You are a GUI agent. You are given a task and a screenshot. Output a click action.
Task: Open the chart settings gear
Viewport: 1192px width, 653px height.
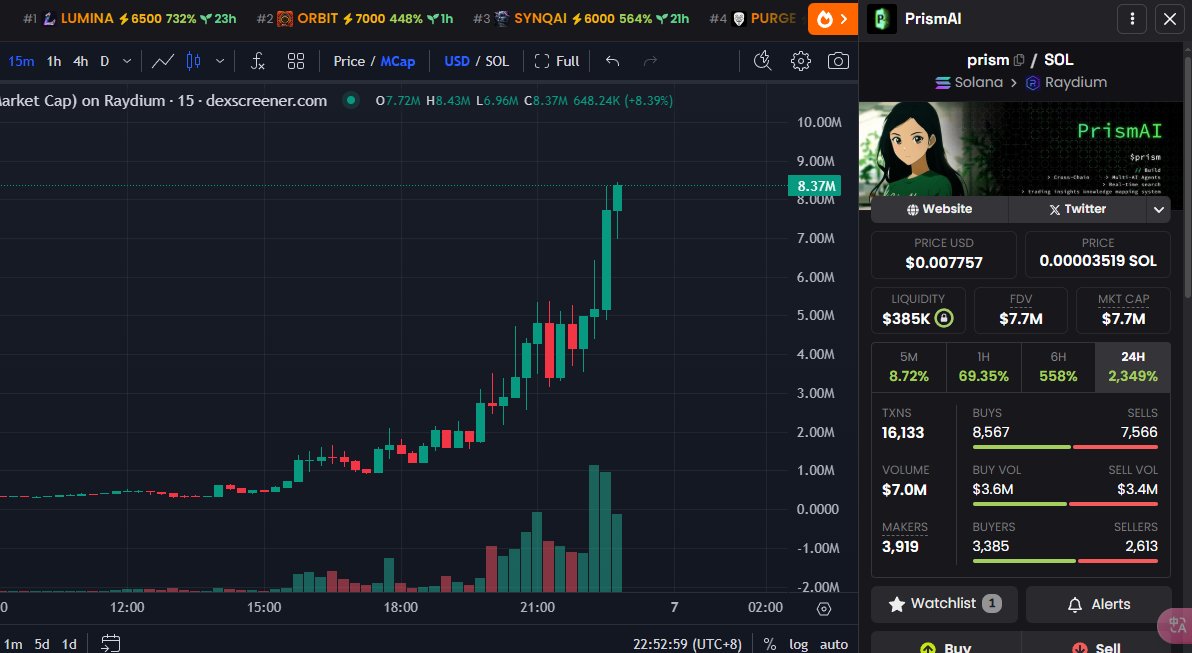(x=800, y=61)
